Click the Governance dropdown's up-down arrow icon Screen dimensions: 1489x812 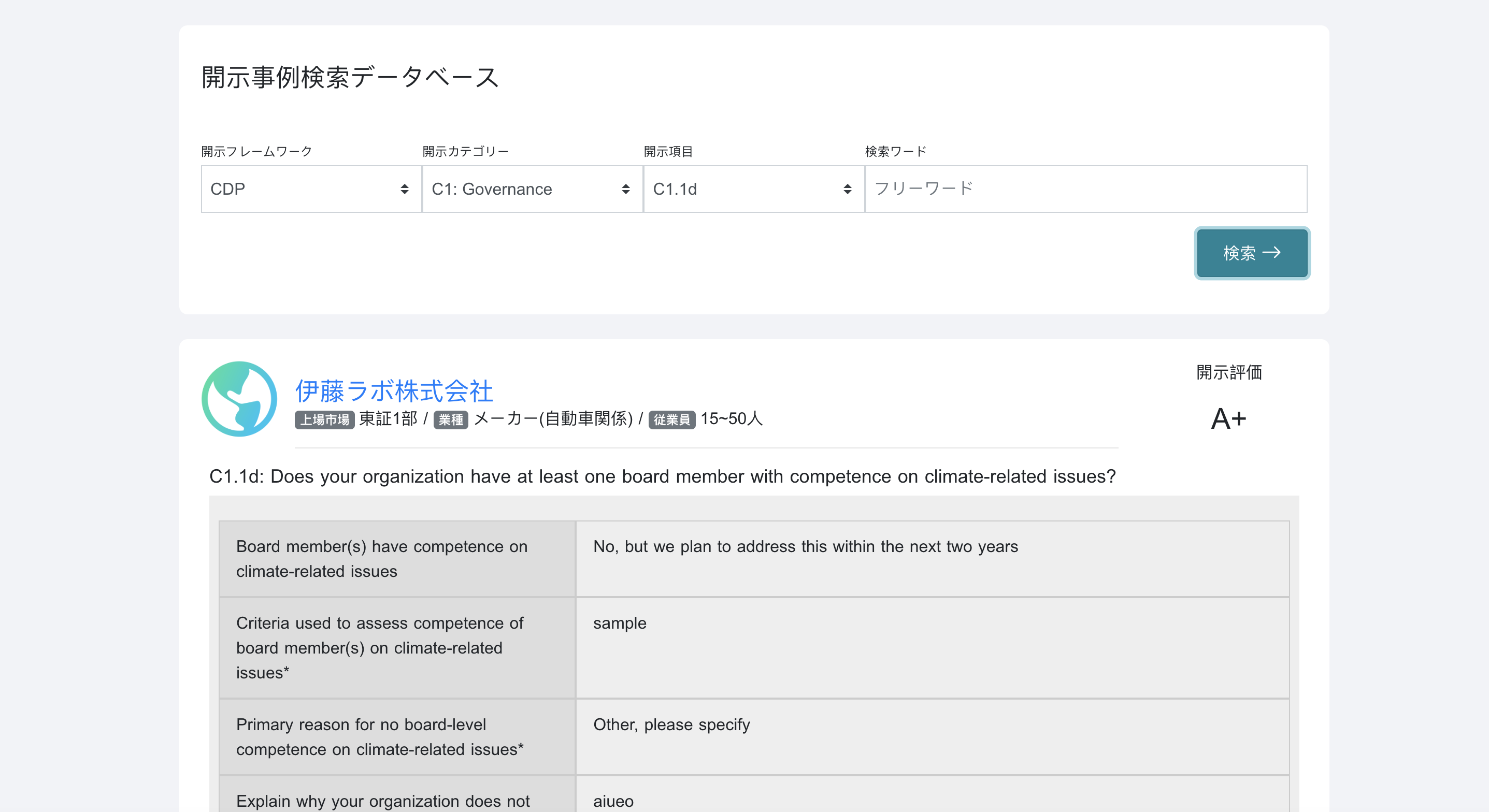(x=625, y=189)
